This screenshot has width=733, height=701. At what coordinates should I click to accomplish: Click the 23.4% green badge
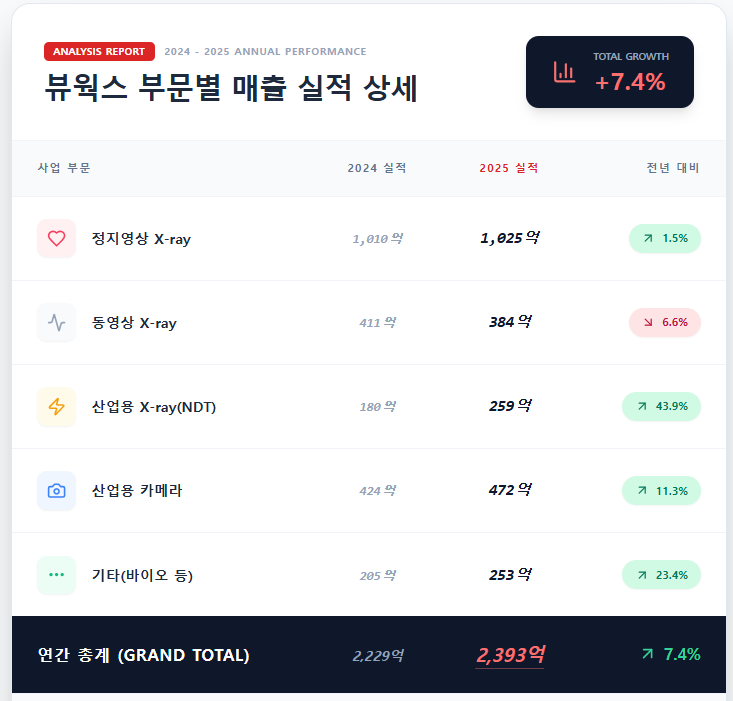(x=661, y=575)
